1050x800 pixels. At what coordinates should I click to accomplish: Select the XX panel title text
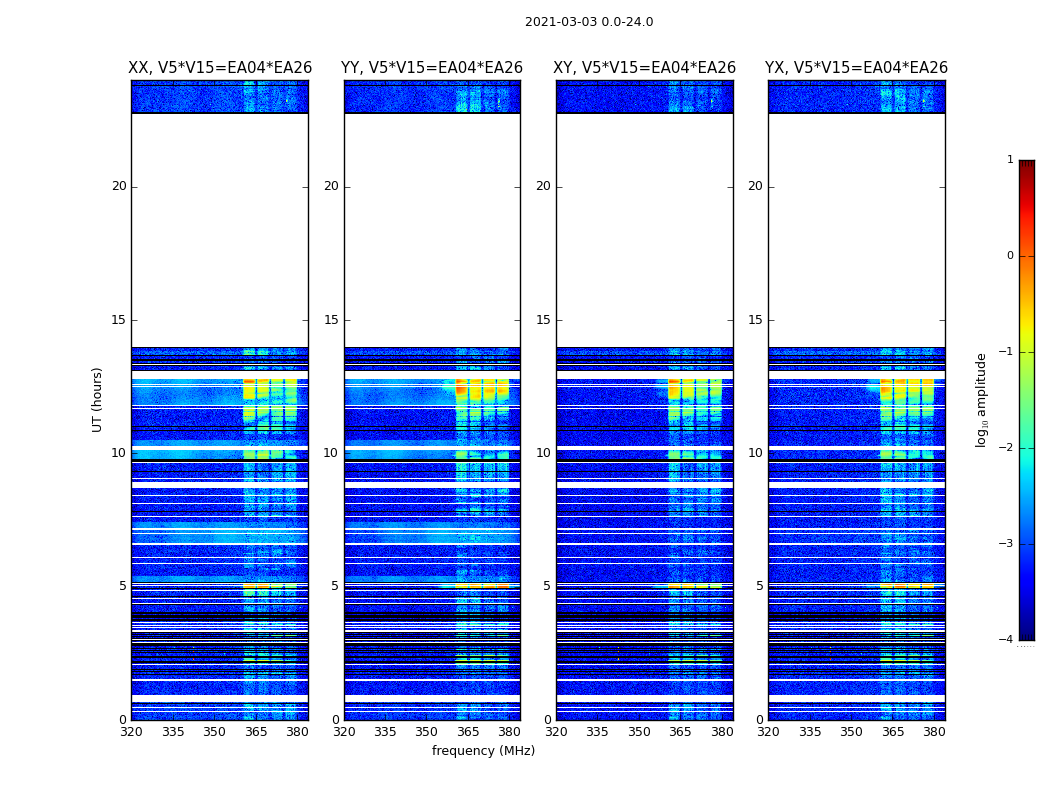click(220, 68)
